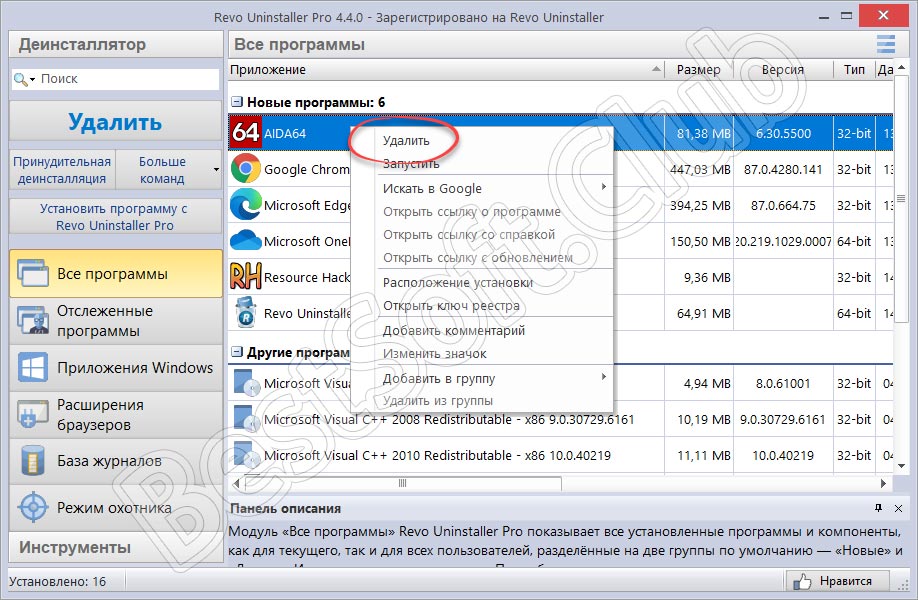Click the 447,03 MB size cell
This screenshot has height=600, width=918.
pyautogui.click(x=700, y=169)
